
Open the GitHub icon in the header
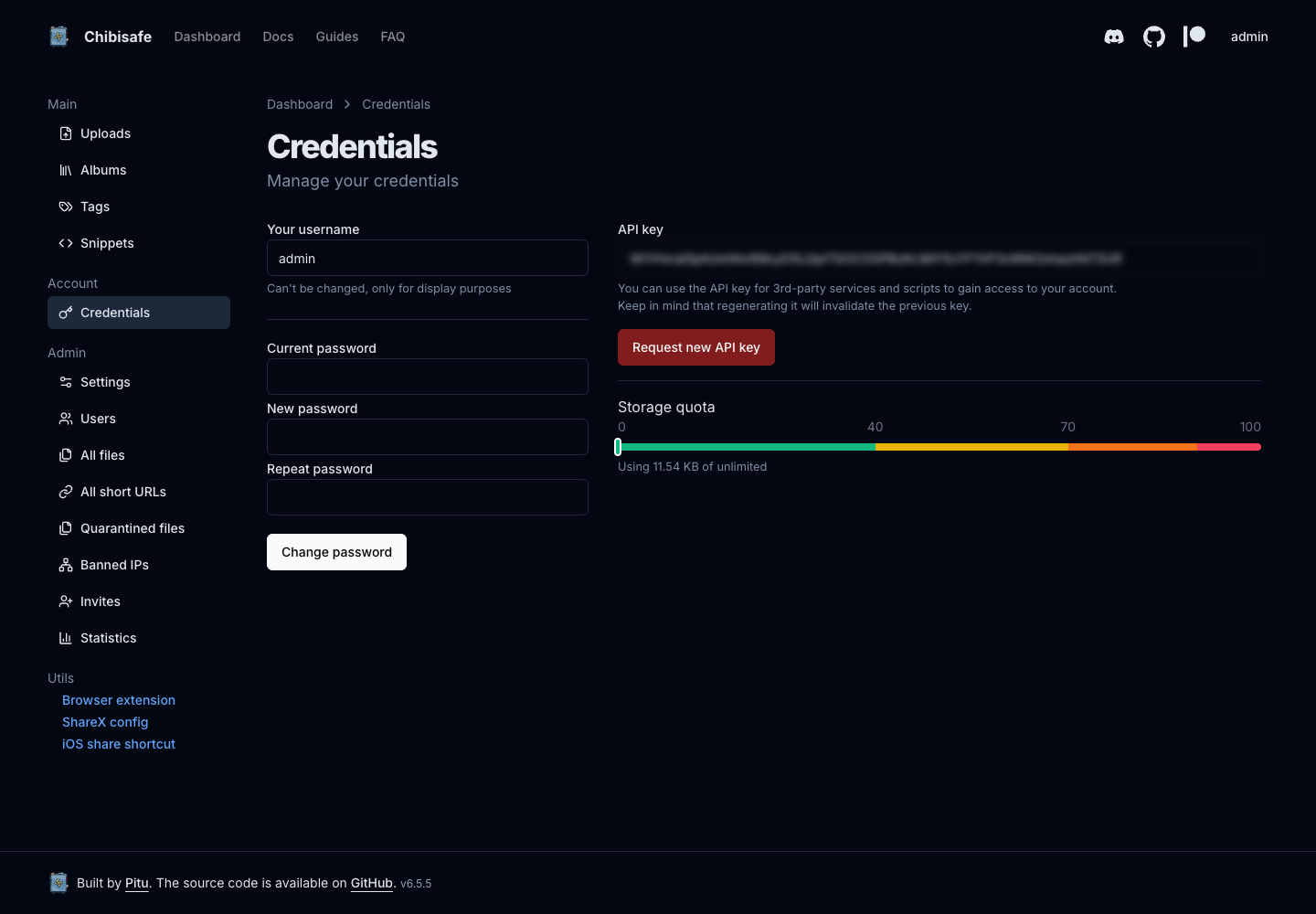(1154, 37)
